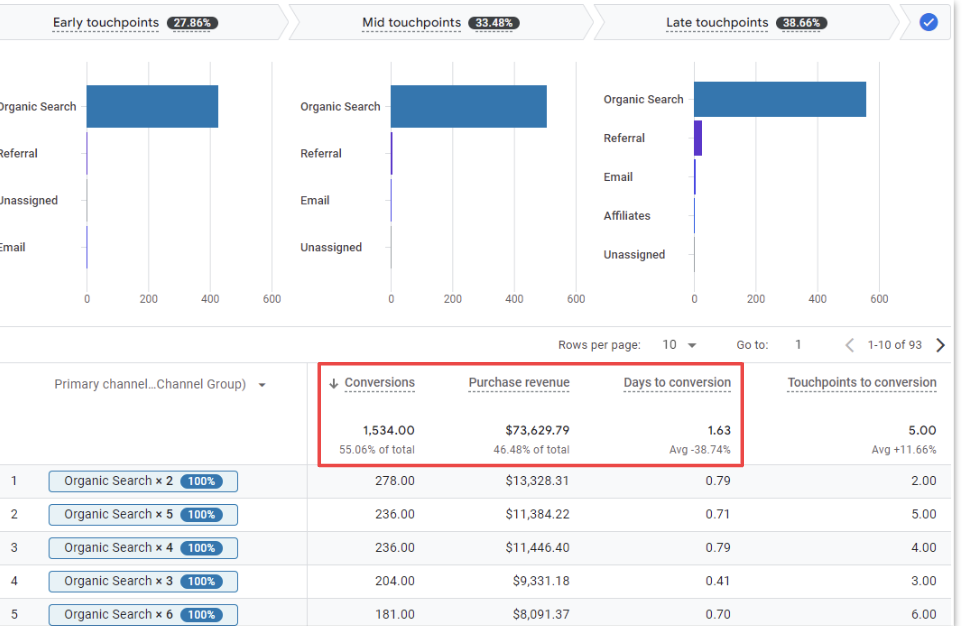Click Organic Search bar in Mid touchpoints chart
Viewport: 962px width, 626px height.
point(469,106)
